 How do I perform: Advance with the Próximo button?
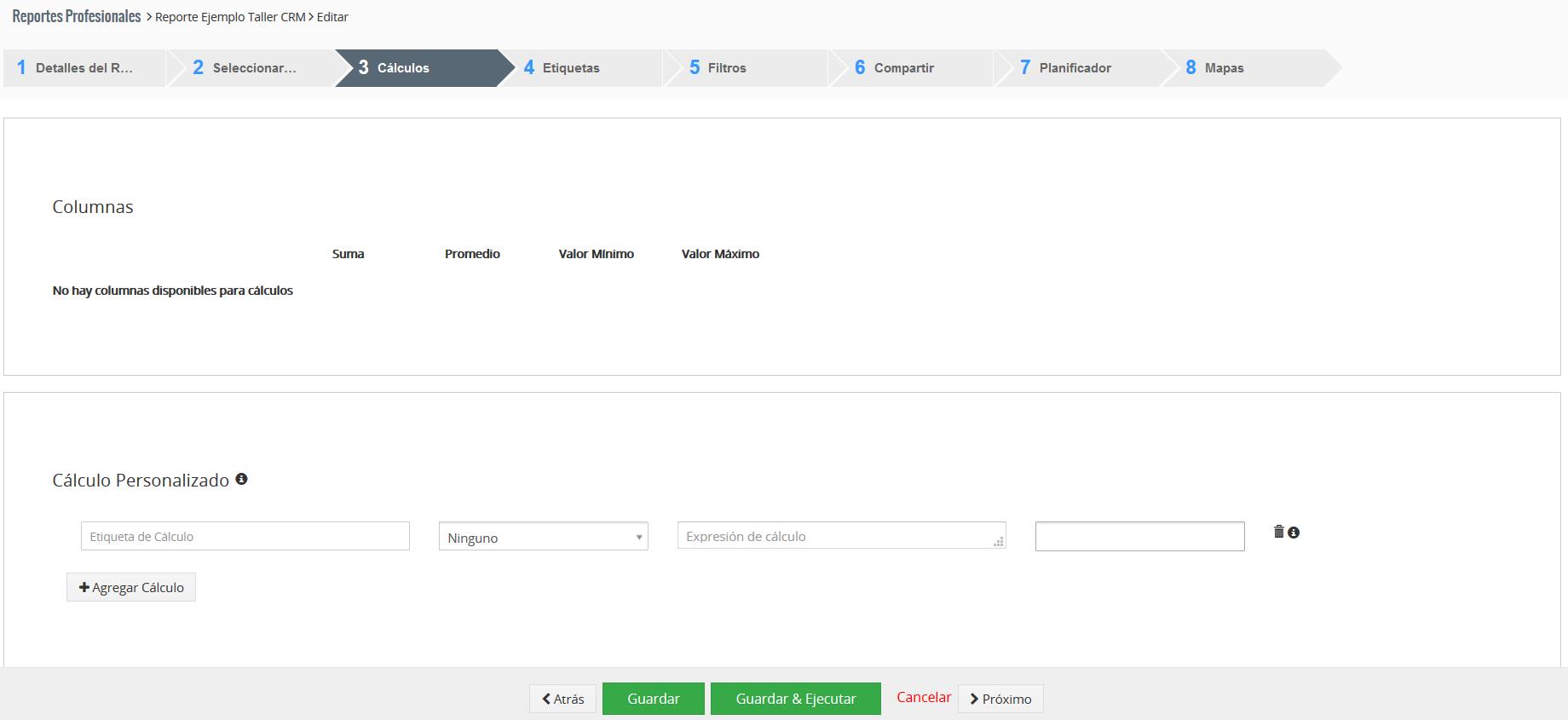pos(1000,699)
